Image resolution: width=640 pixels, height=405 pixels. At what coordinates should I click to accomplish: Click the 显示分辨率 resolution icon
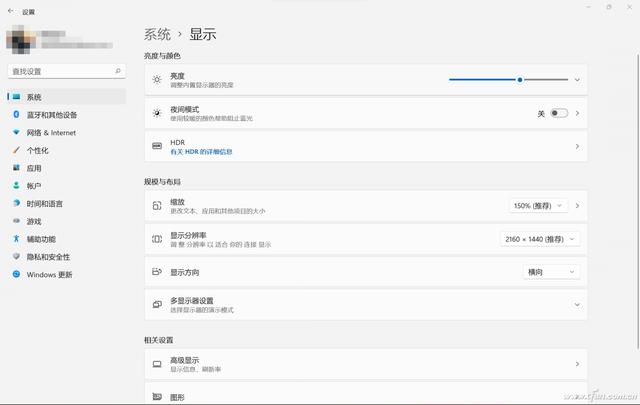point(157,239)
